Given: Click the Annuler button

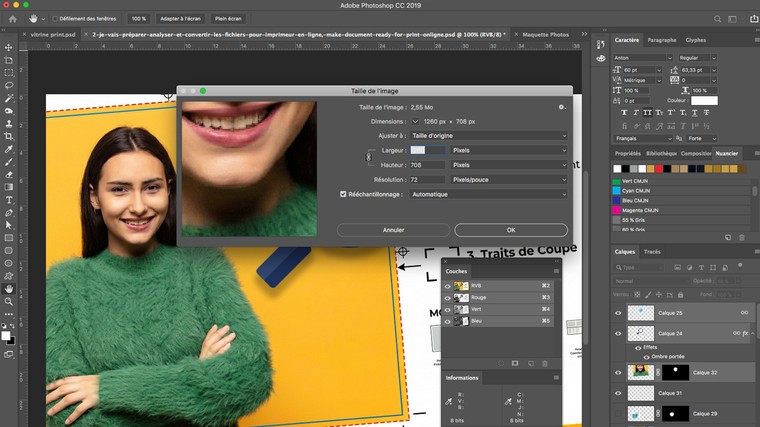Looking at the screenshot, I should [393, 230].
